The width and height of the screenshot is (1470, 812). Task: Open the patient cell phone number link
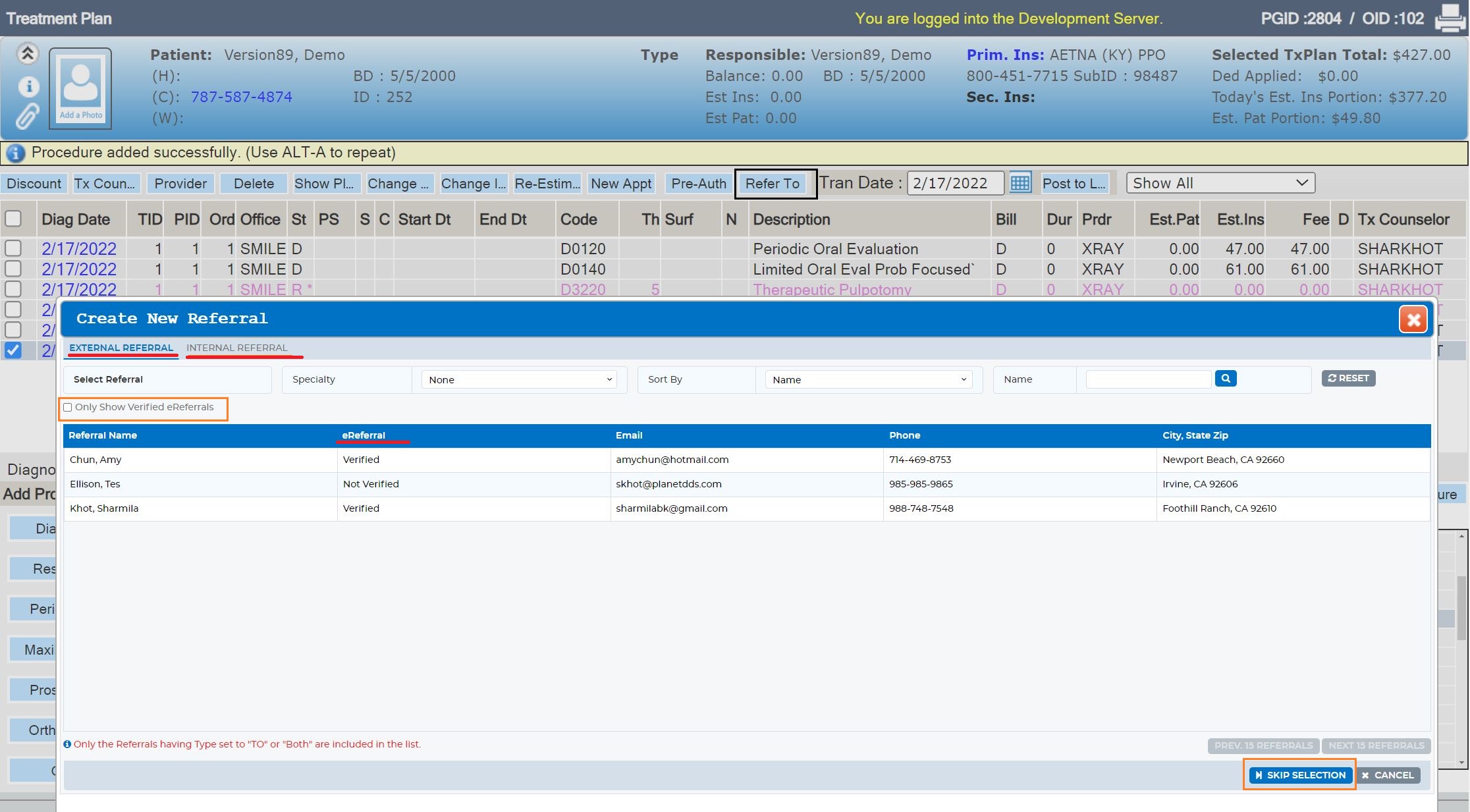coord(241,97)
